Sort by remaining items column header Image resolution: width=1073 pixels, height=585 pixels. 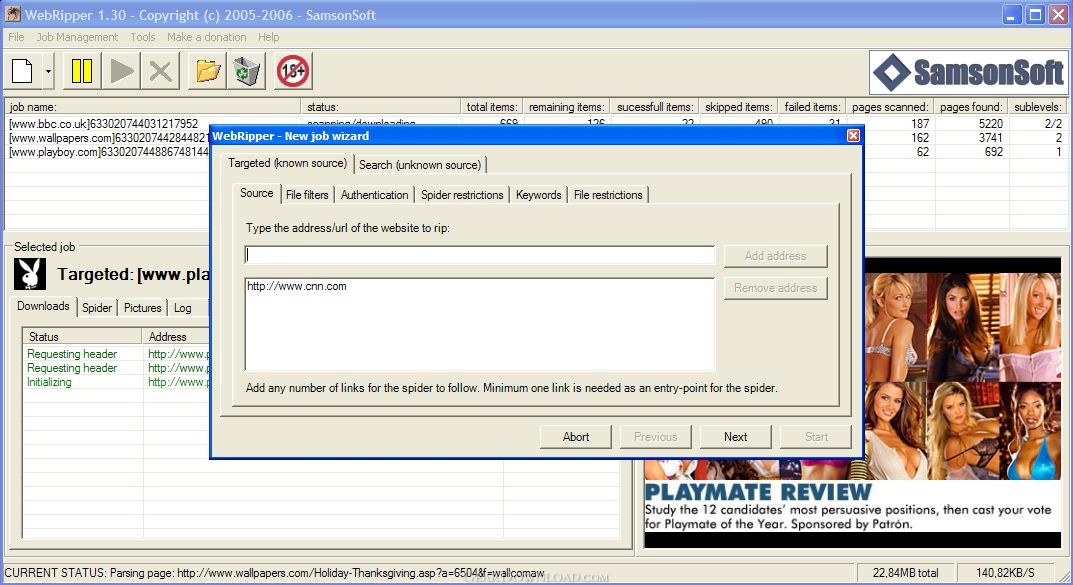[567, 107]
